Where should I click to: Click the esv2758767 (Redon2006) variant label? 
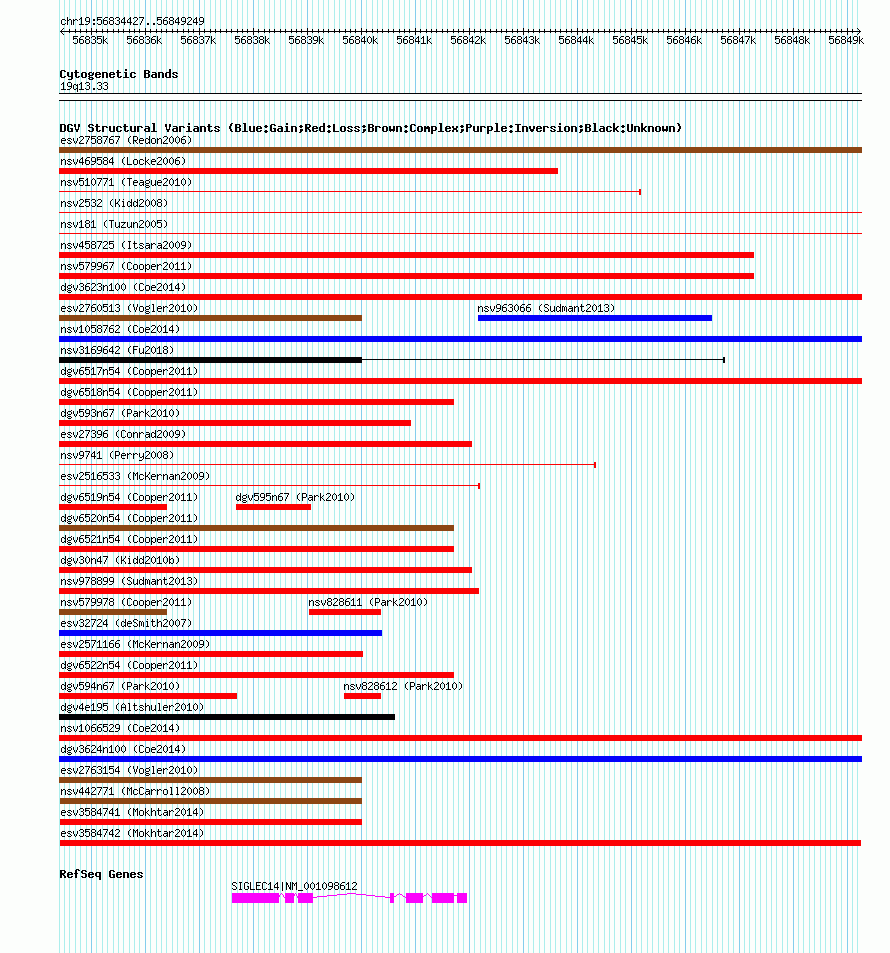126,140
